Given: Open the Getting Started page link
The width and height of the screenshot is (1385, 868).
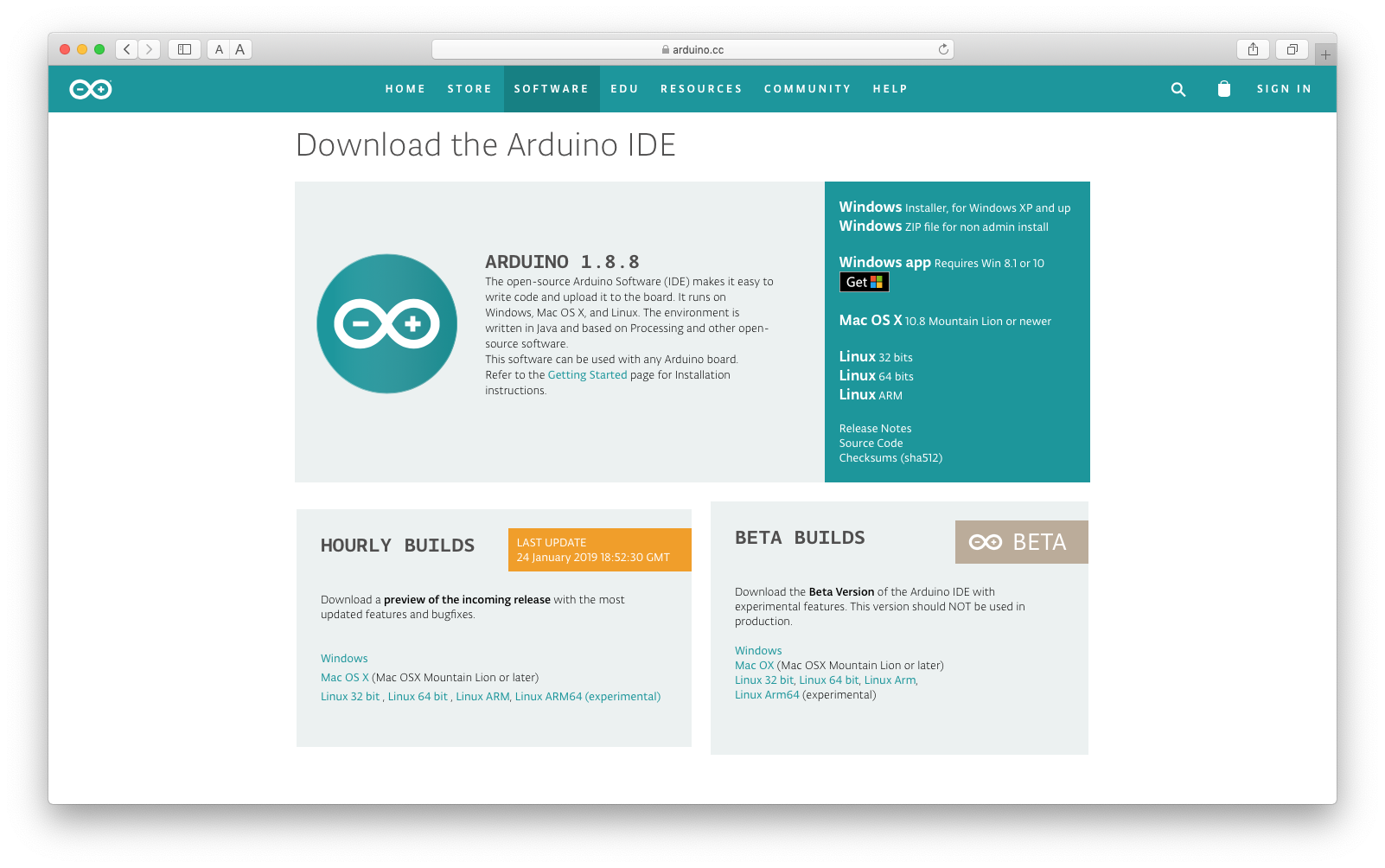Looking at the screenshot, I should tap(587, 375).
